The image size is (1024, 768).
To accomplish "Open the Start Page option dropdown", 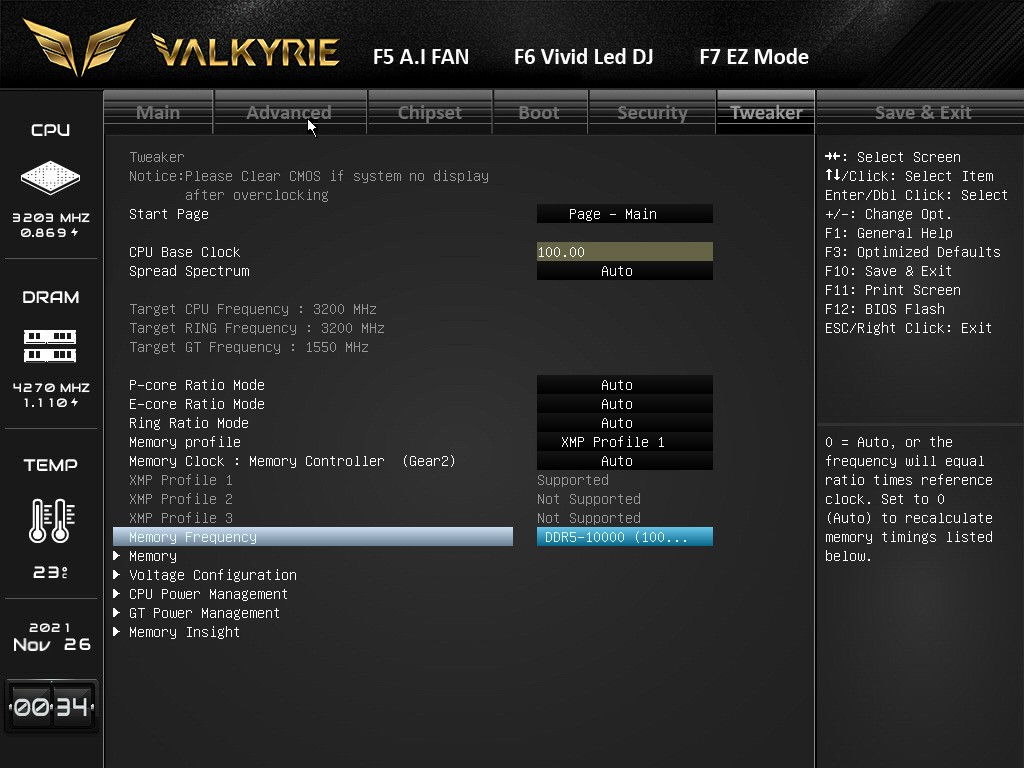I will 624,214.
